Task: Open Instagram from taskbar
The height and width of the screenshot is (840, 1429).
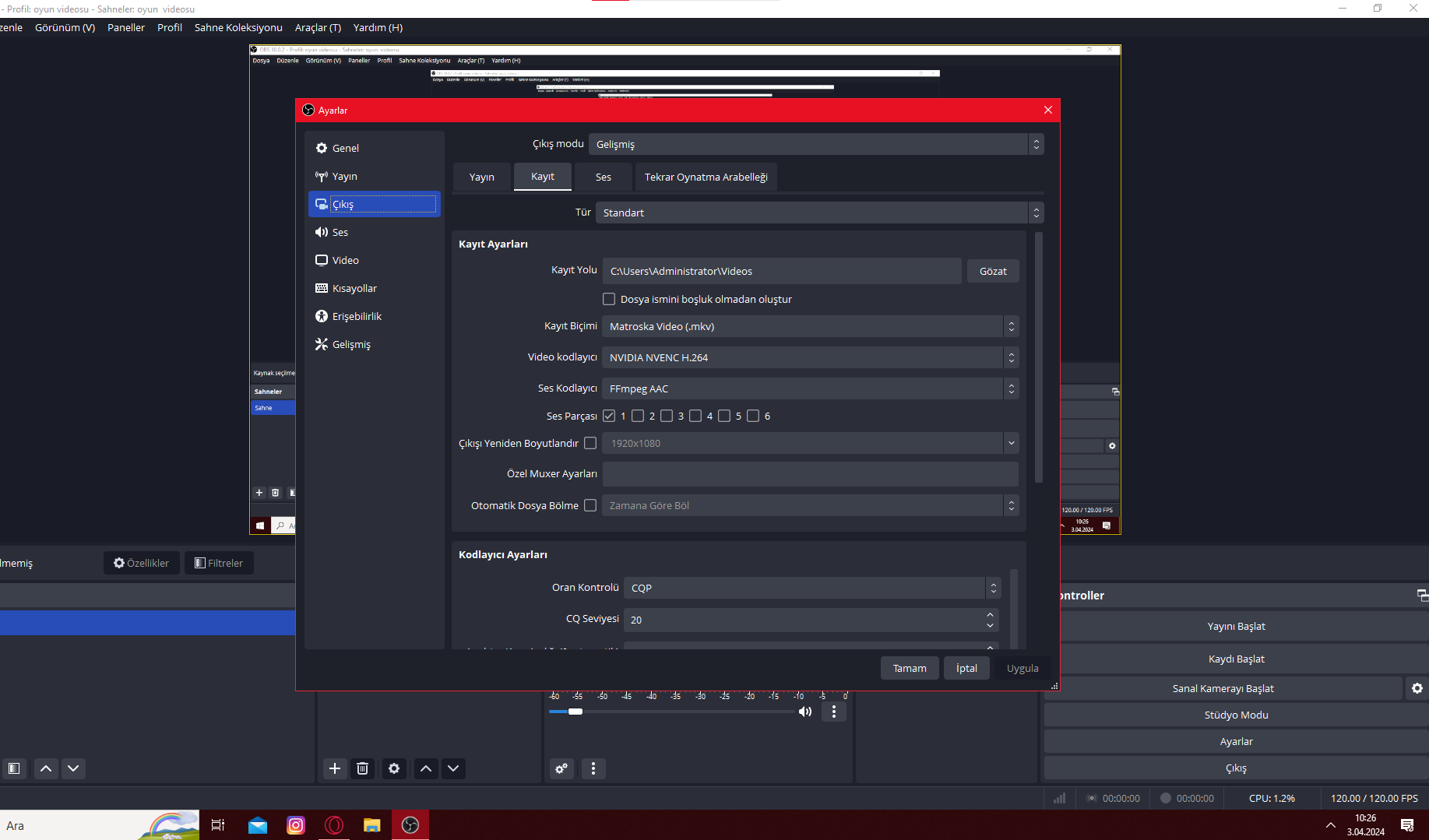Action: 296,825
